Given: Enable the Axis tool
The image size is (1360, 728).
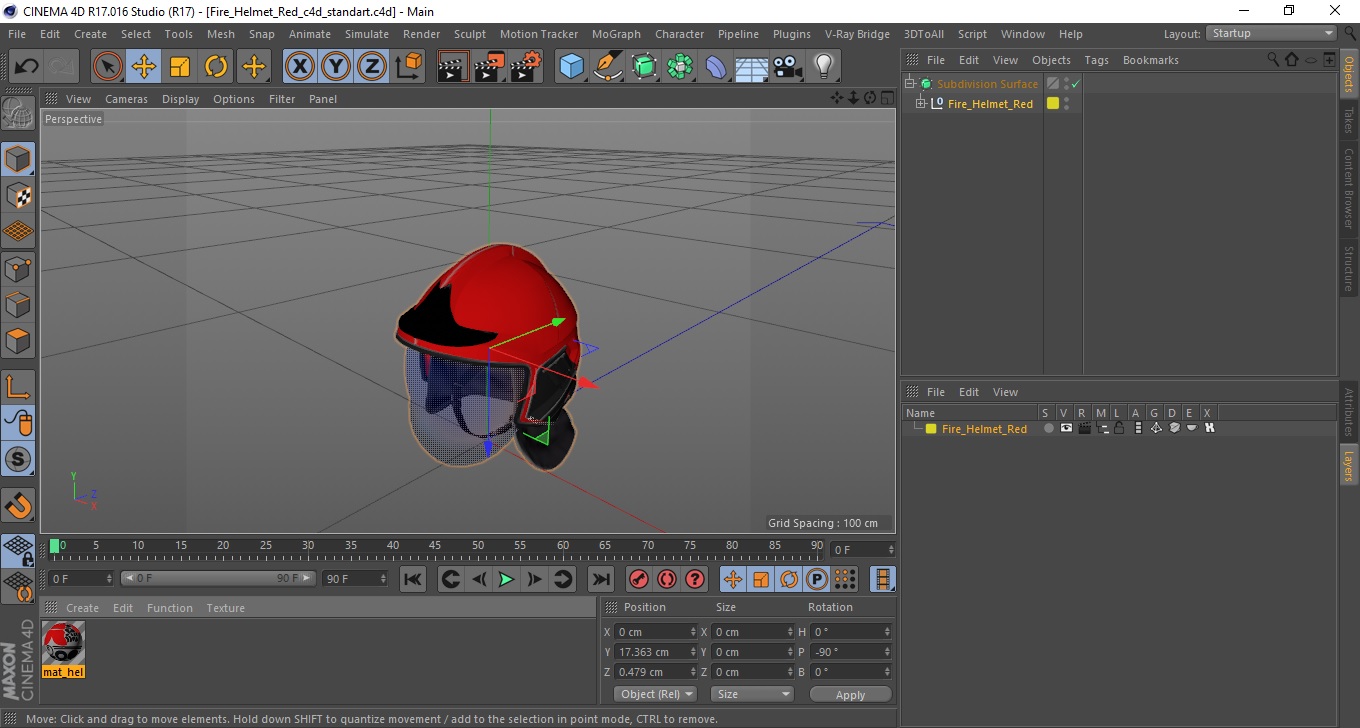Looking at the screenshot, I should click(x=18, y=386).
